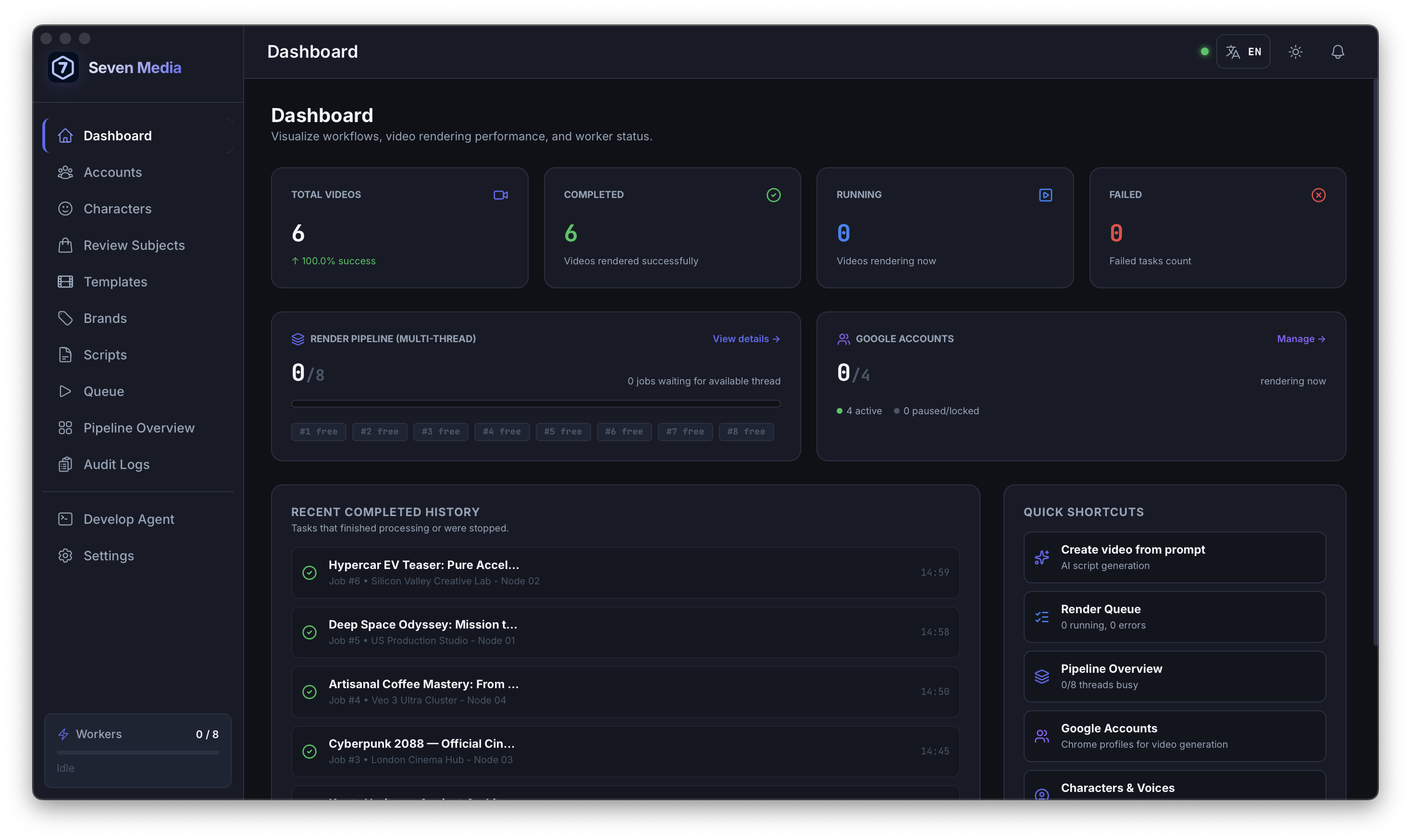Click the Scripts document icon
This screenshot has width=1411, height=840.
[x=65, y=355]
